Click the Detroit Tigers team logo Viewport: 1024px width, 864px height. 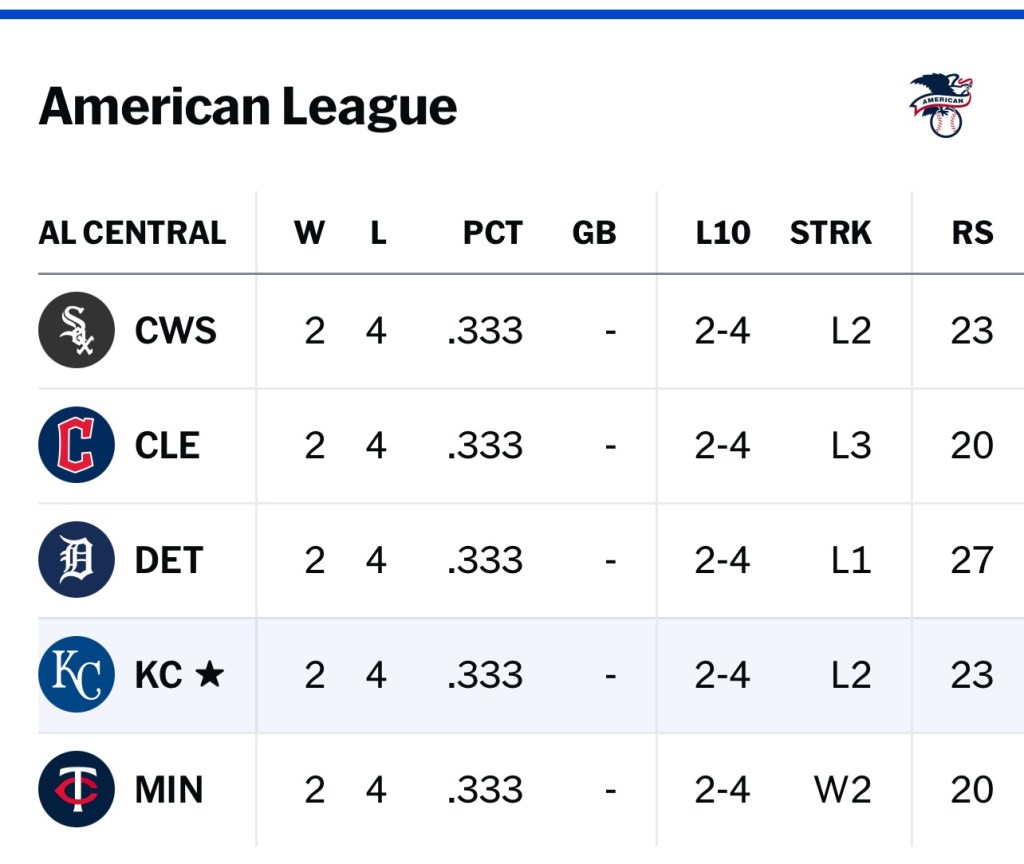[x=77, y=560]
